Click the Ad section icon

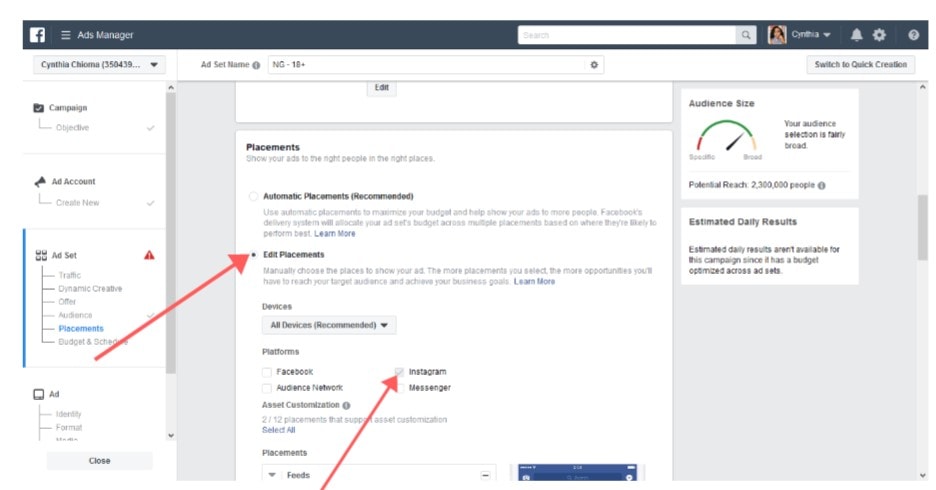coord(39,394)
